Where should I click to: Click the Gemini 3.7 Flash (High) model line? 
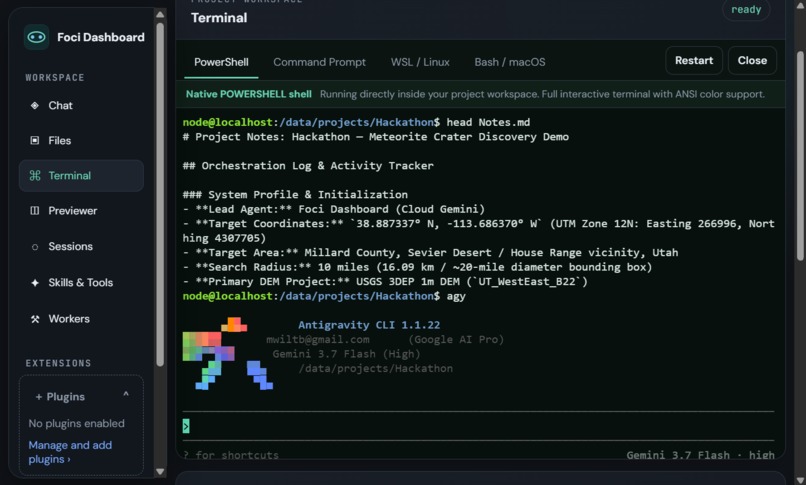pyautogui.click(x=346, y=354)
